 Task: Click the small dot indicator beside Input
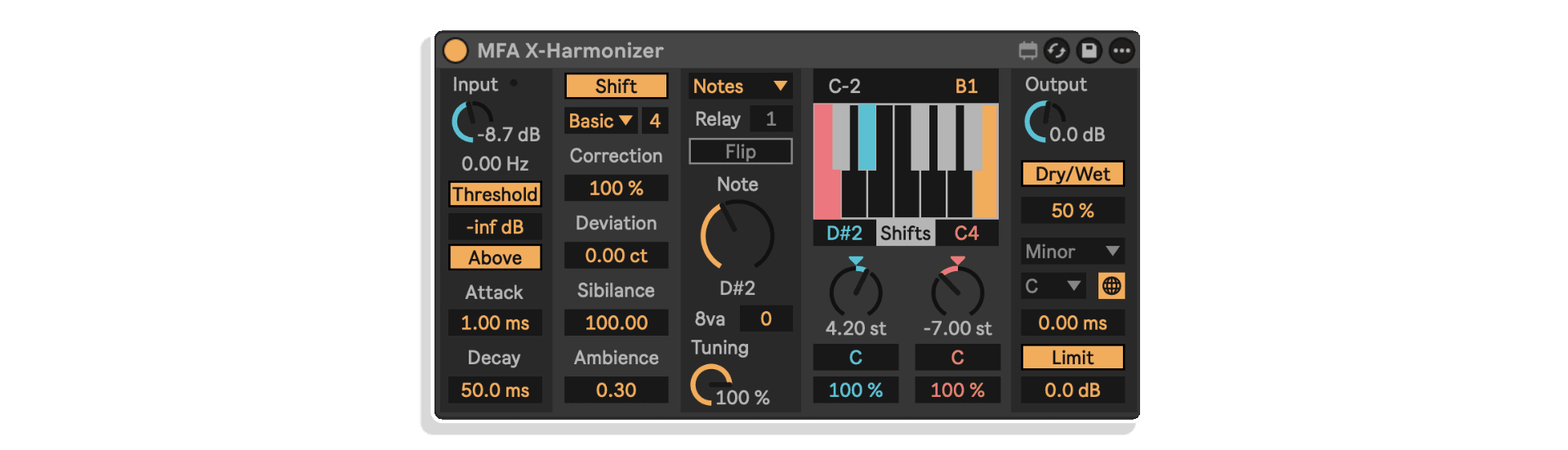pyautogui.click(x=514, y=82)
